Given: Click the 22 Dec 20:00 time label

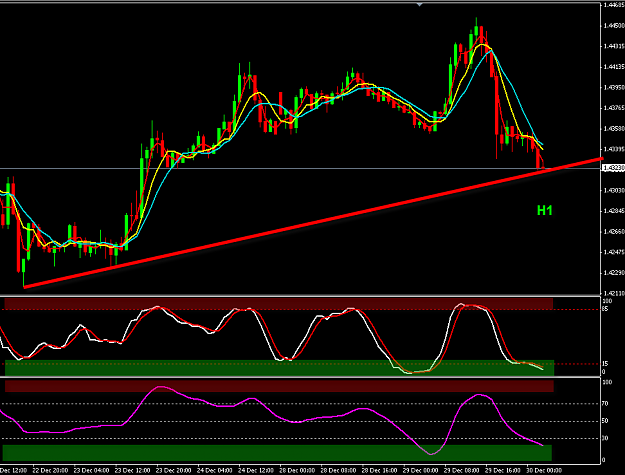Looking at the screenshot, I should click(50, 471).
